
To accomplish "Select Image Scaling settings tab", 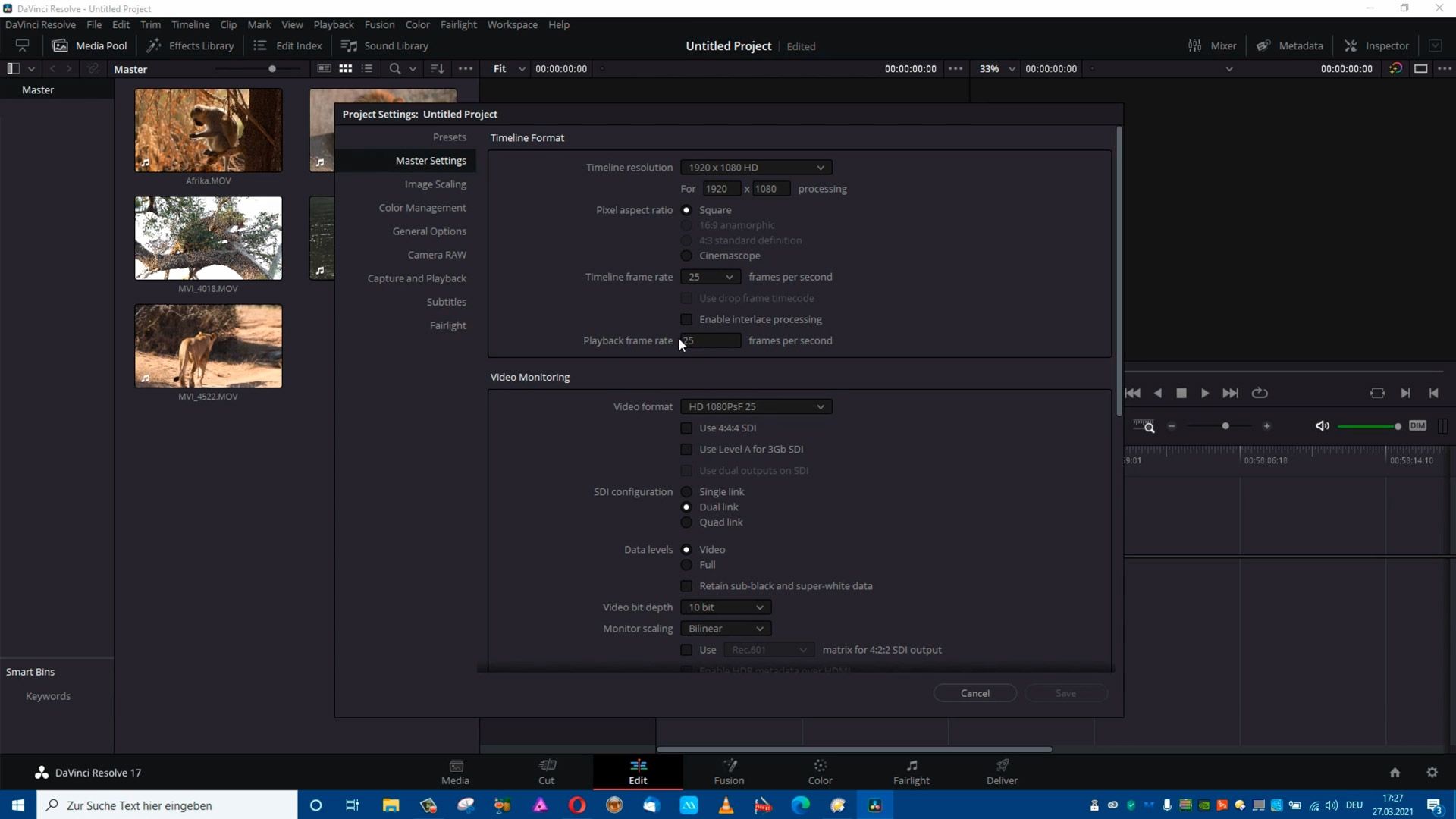I will 435,184.
